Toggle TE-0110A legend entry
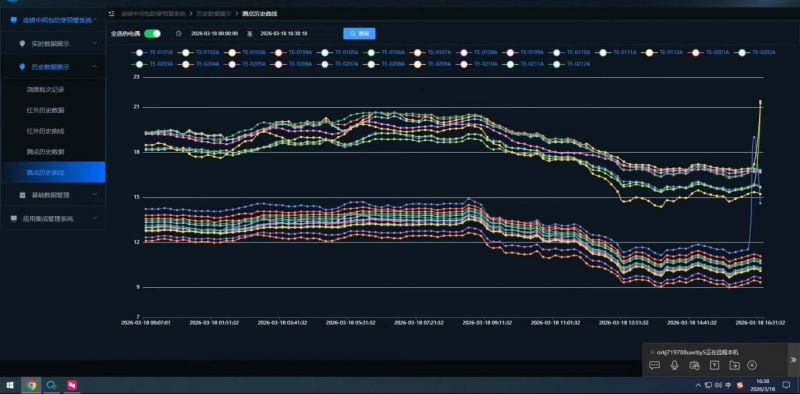The width and height of the screenshot is (800, 394). coord(570,52)
